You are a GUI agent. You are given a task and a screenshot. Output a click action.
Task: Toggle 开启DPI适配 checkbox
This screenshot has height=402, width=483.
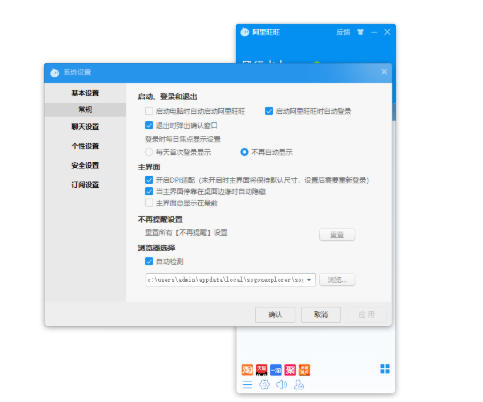pyautogui.click(x=149, y=180)
